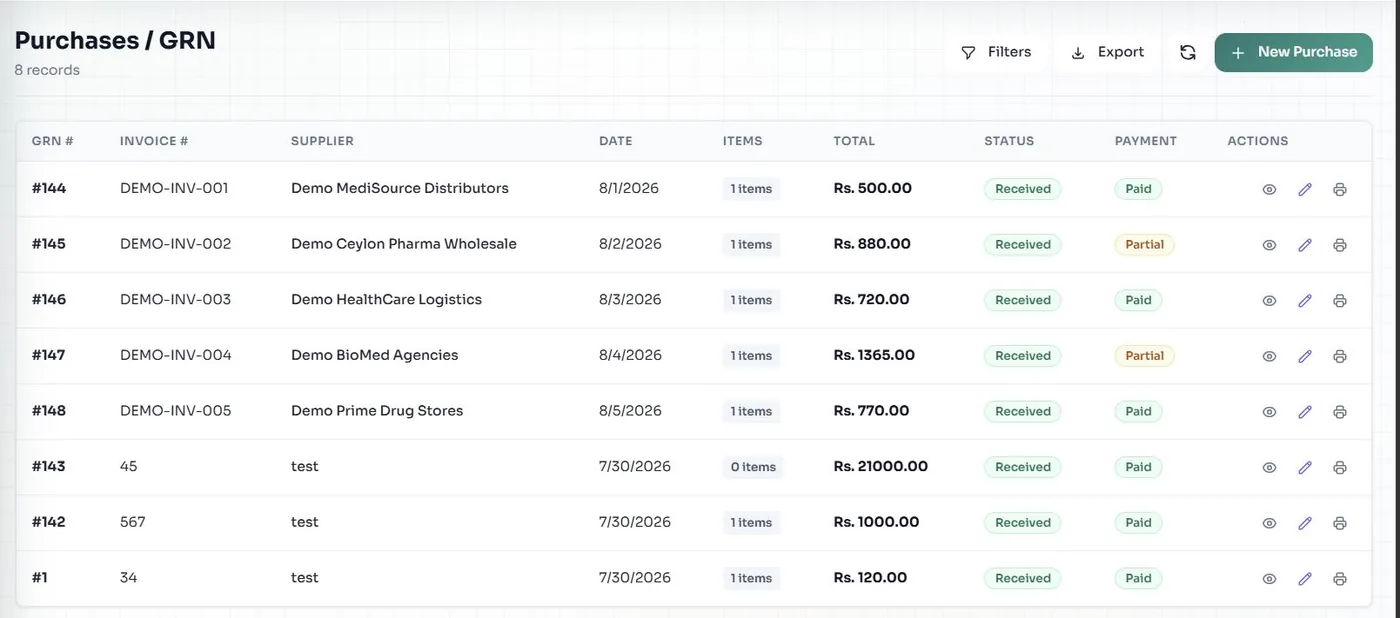Print GRN #142 record
Viewport: 1400px width, 618px height.
[1340, 523]
